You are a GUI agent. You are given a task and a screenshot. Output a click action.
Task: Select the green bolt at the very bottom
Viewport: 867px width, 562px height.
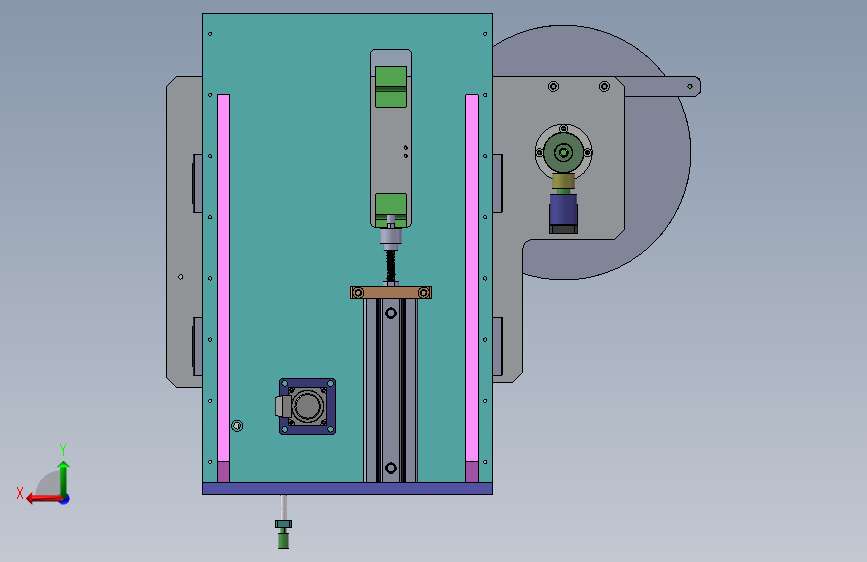pos(283,539)
